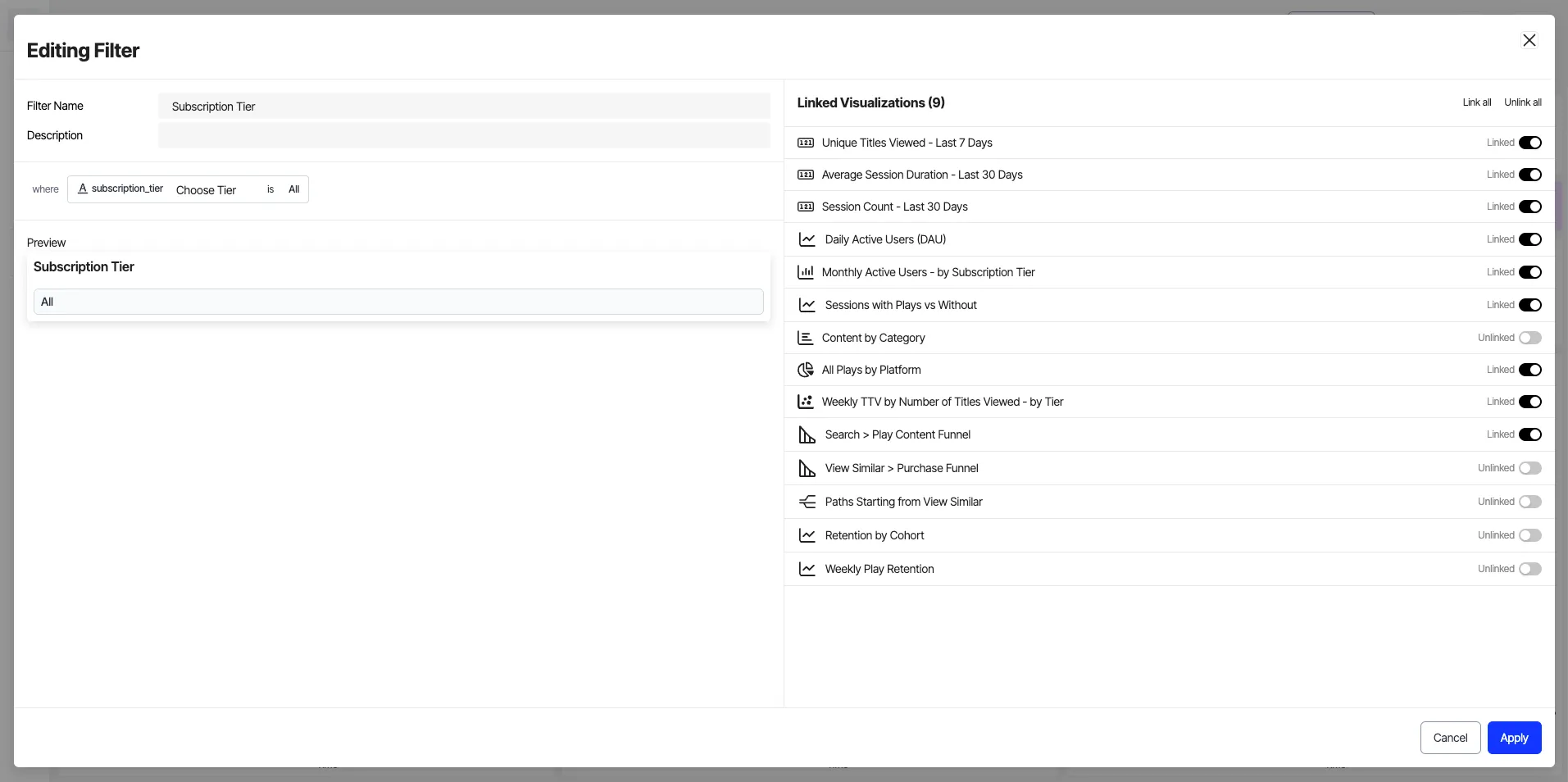
Task: Toggle Sessions with Plays vs Without link
Action: coord(1530,305)
